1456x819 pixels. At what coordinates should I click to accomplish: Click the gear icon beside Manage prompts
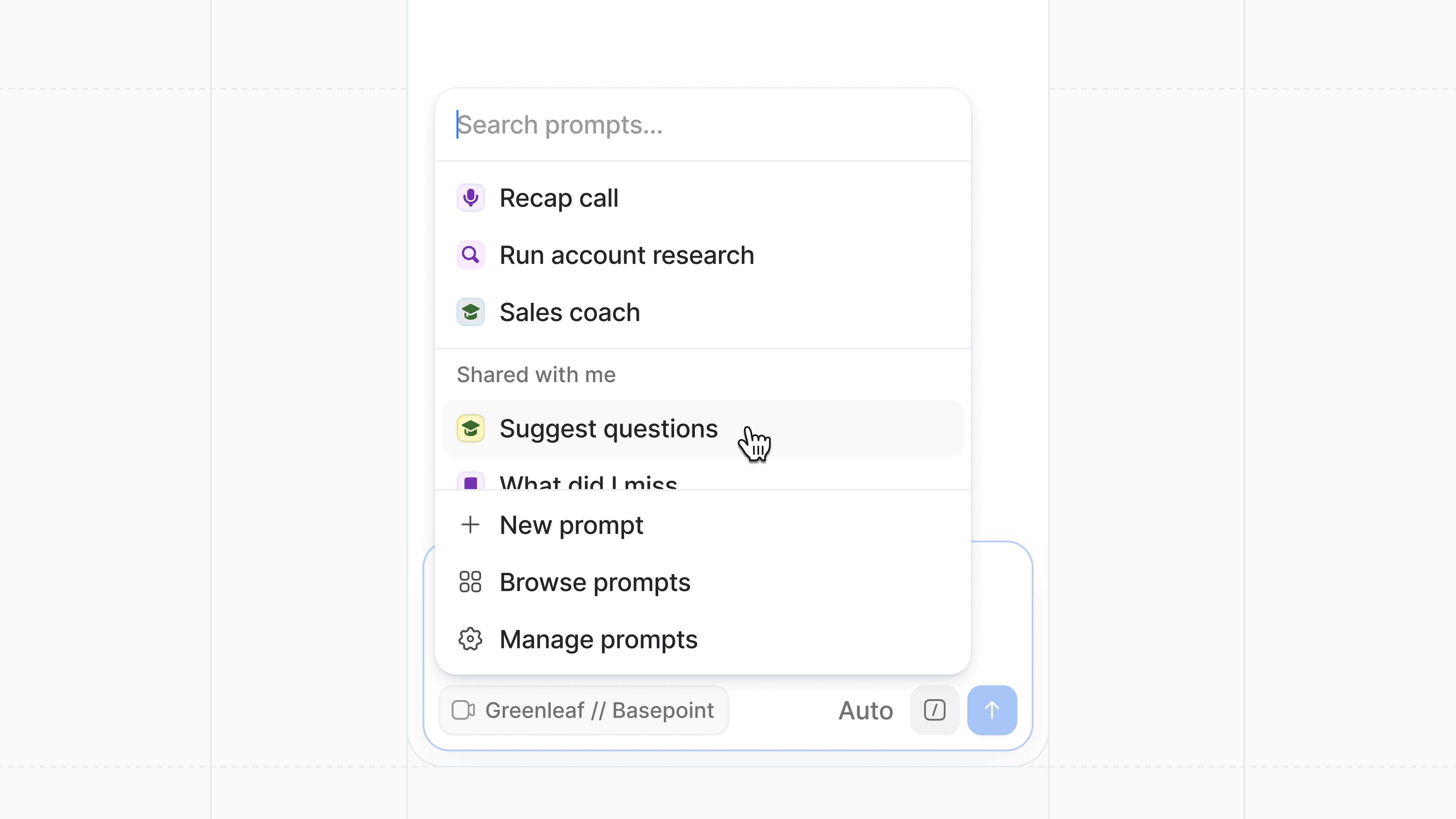pos(470,639)
